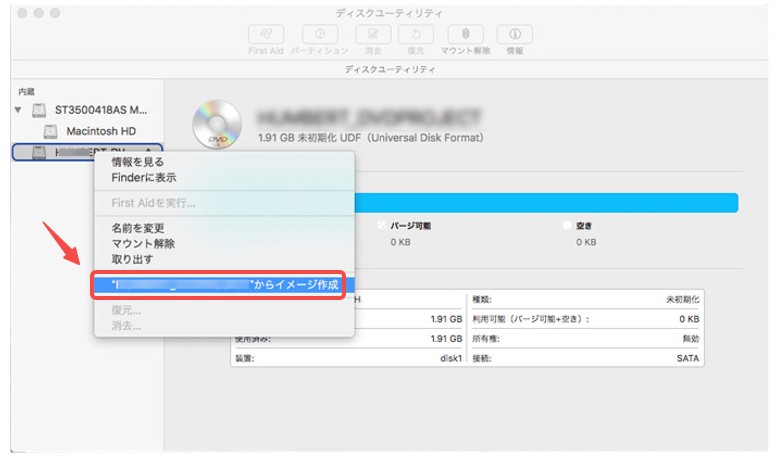The width and height of the screenshot is (778, 463).
Task: Choose 取り出す from the context menu
Action: pyautogui.click(x=132, y=259)
